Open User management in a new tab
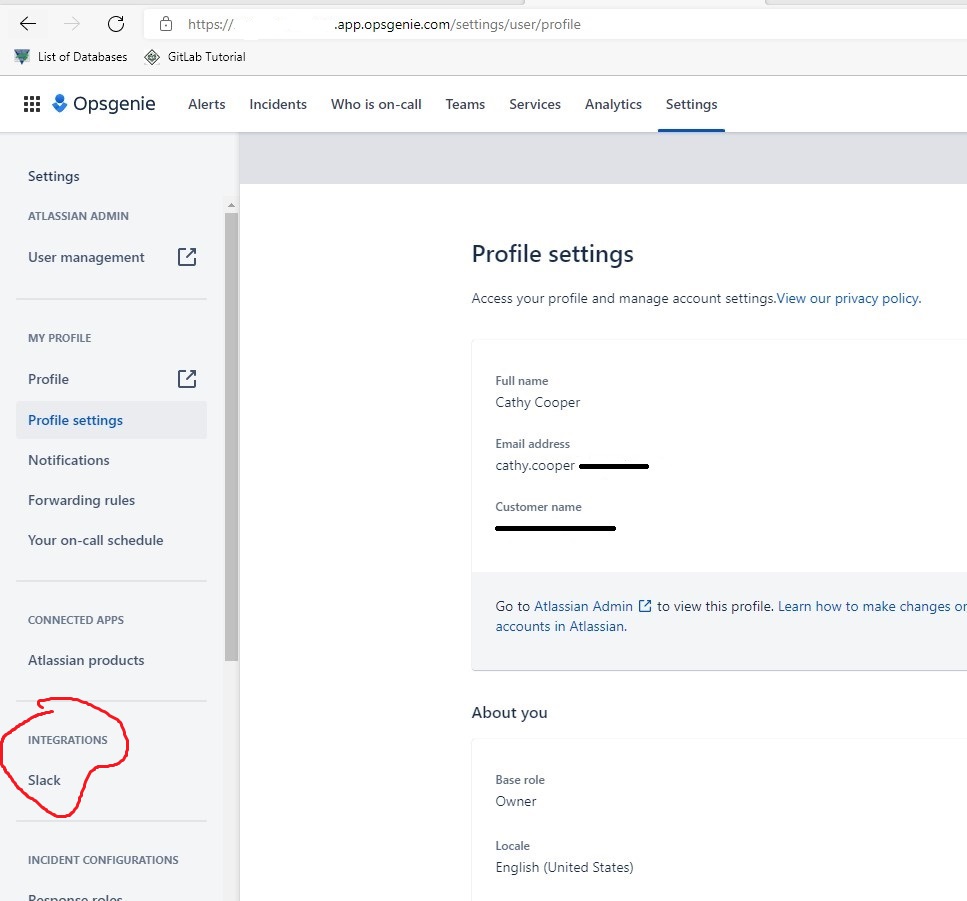The height and width of the screenshot is (901, 967). (186, 257)
